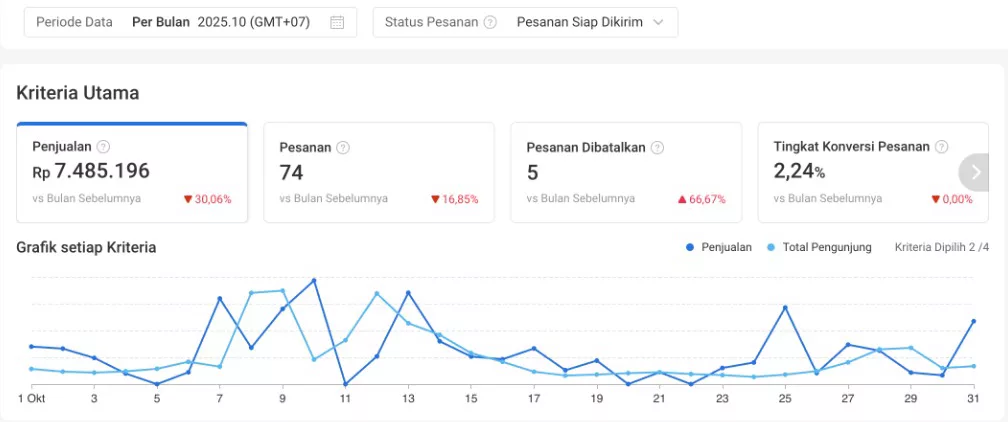Click Penjualan data point on 7 Okt
This screenshot has width=1008, height=422.
(219, 298)
